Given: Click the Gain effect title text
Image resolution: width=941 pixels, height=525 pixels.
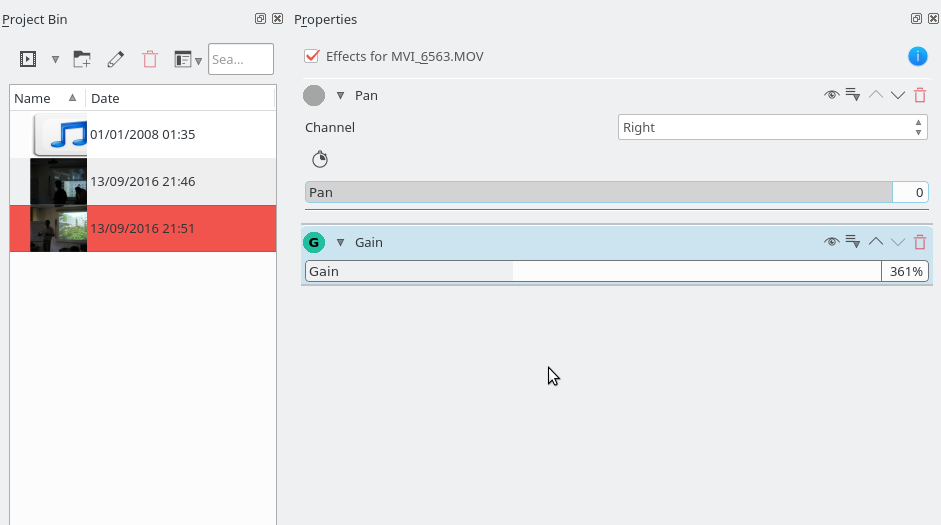Looking at the screenshot, I should [368, 242].
